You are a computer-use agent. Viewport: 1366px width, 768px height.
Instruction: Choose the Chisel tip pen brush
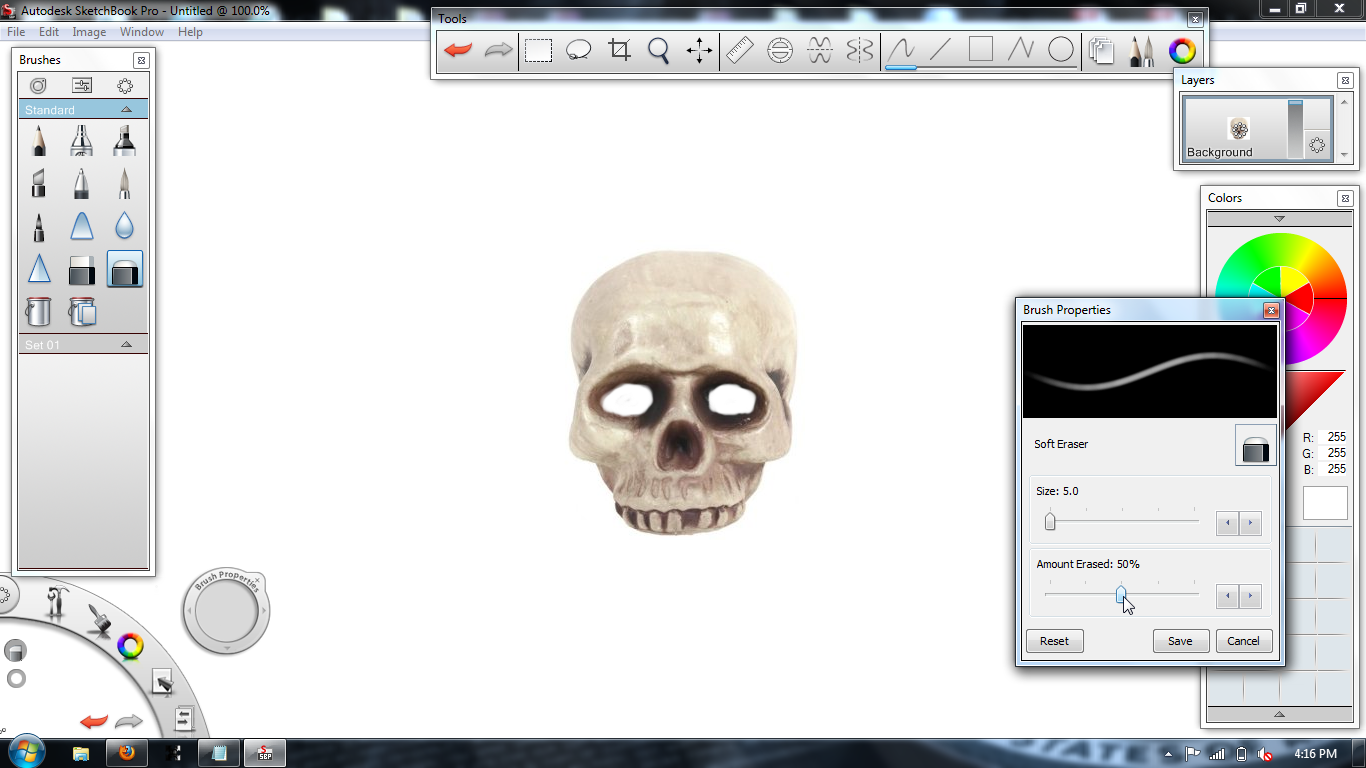point(39,183)
